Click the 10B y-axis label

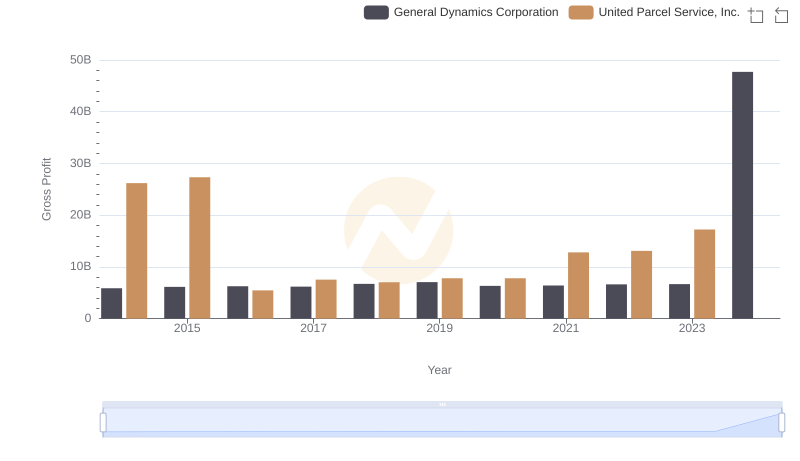click(81, 267)
